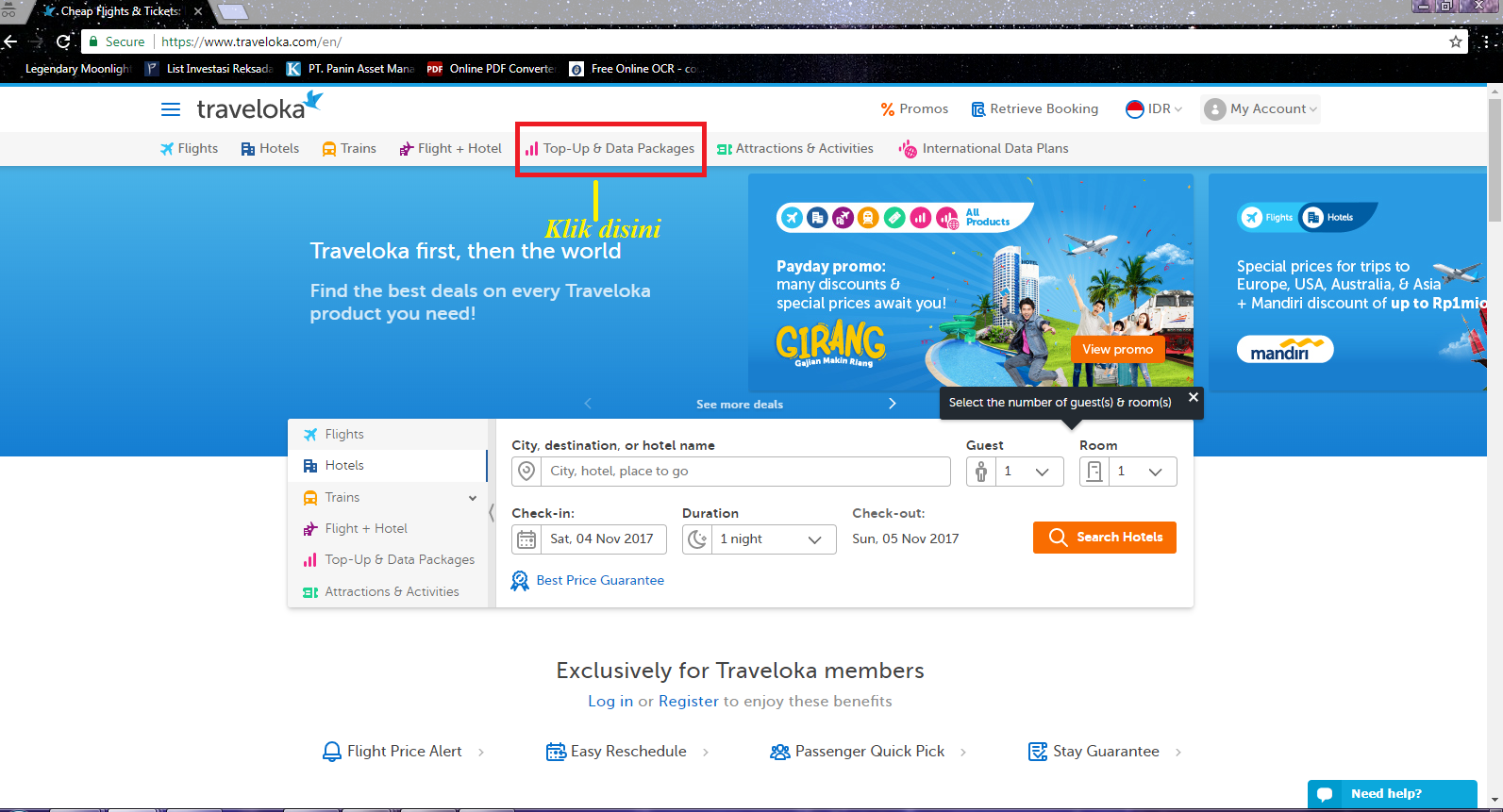1503x812 pixels.
Task: Show next deal with right arrow
Action: pyautogui.click(x=893, y=404)
